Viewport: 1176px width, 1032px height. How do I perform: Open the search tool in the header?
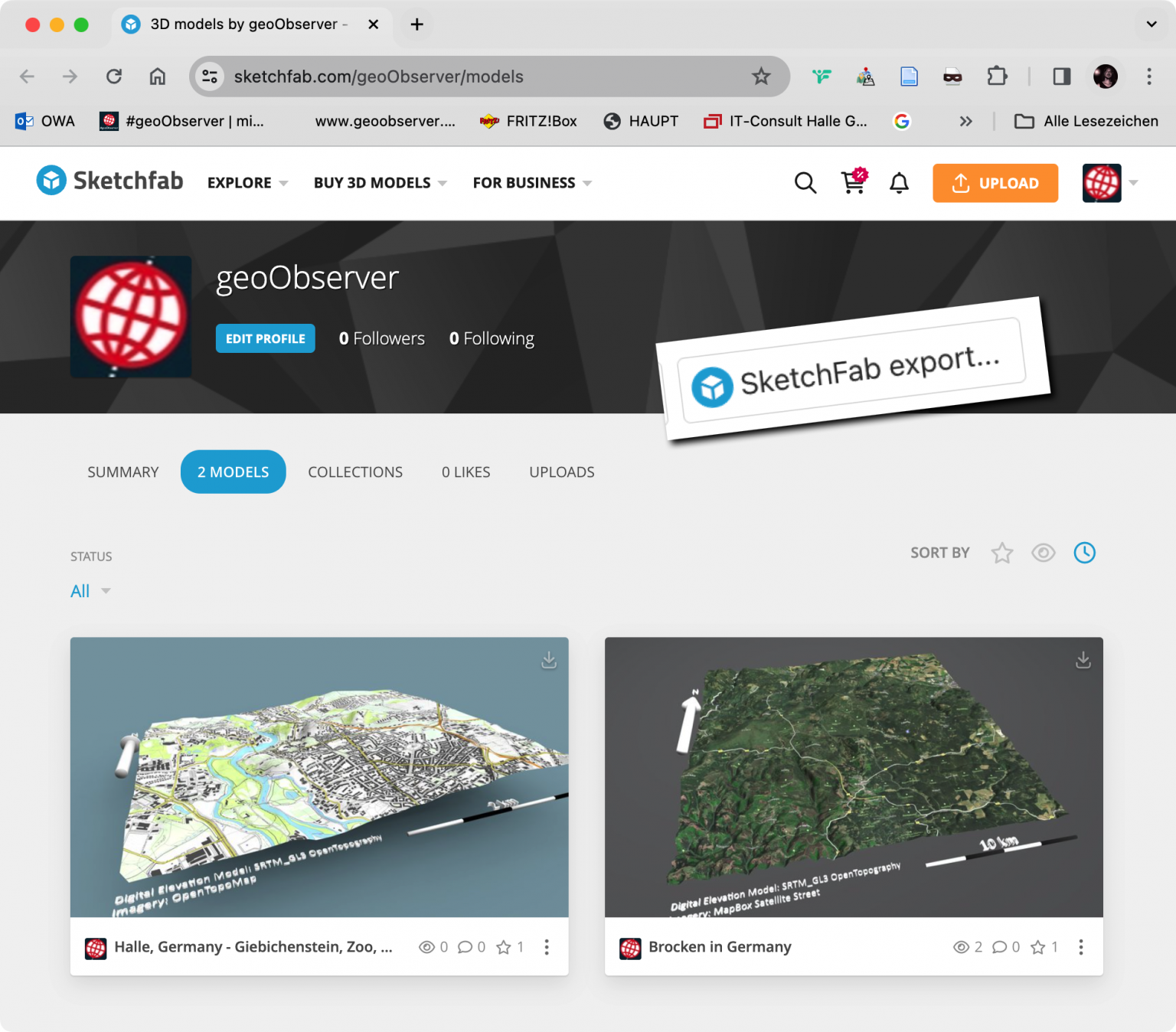805,183
